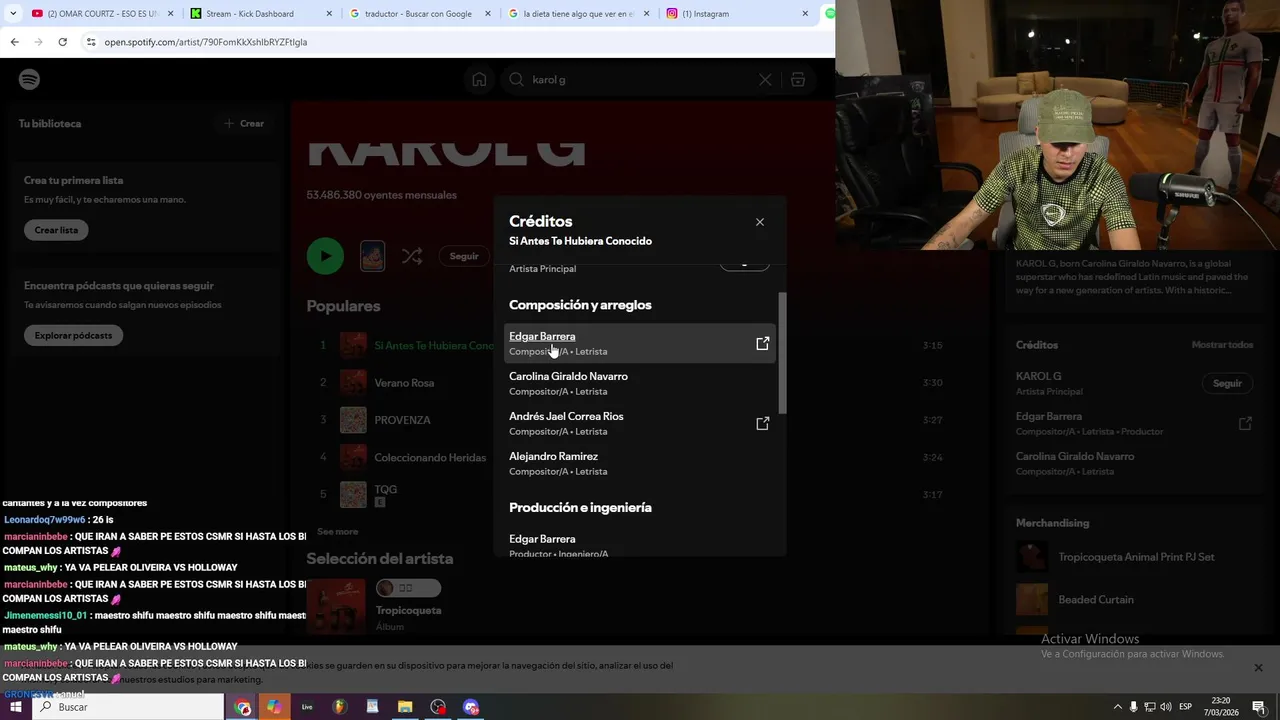Open Discord from the taskbar
This screenshot has height=720, width=1280.
click(x=471, y=707)
